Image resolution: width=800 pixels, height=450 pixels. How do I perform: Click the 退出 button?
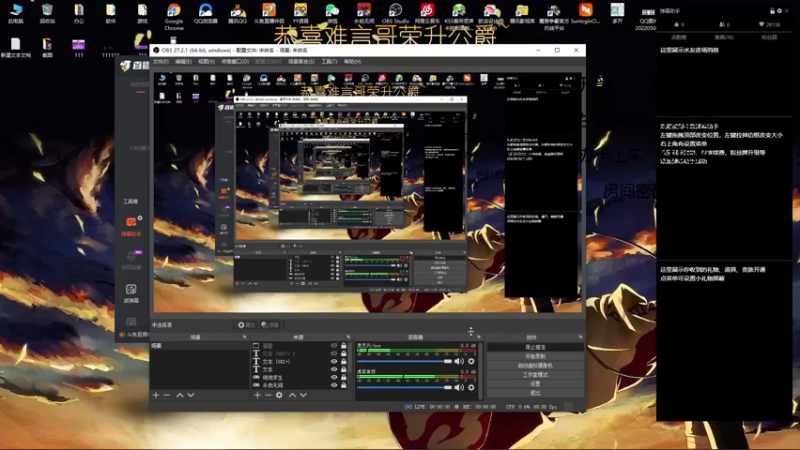click(x=535, y=393)
